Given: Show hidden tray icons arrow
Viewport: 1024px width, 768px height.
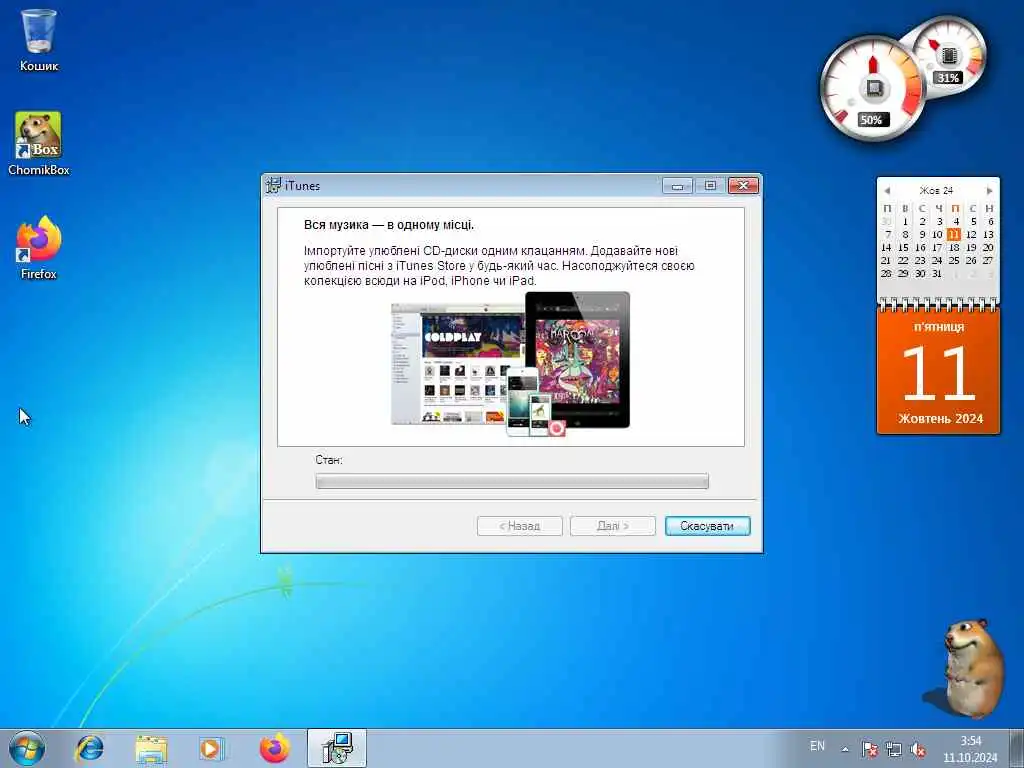Looking at the screenshot, I should click(x=845, y=749).
